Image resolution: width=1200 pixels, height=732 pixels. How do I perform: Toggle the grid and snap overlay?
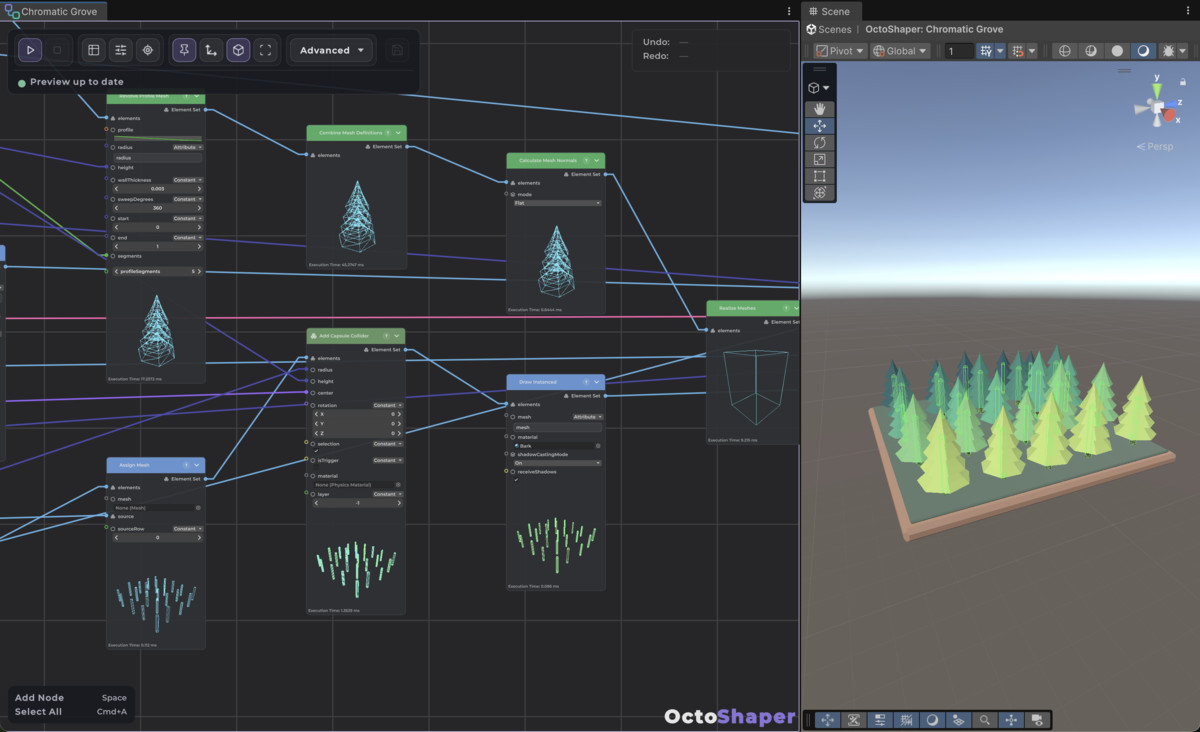pos(906,720)
